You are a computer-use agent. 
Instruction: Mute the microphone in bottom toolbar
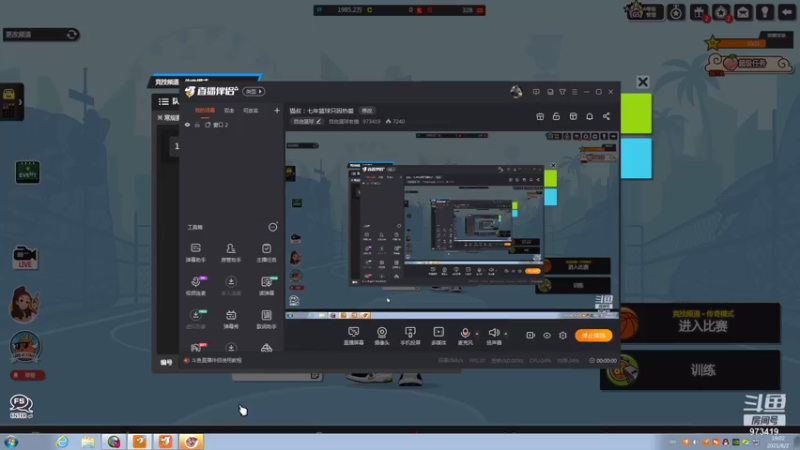point(465,336)
